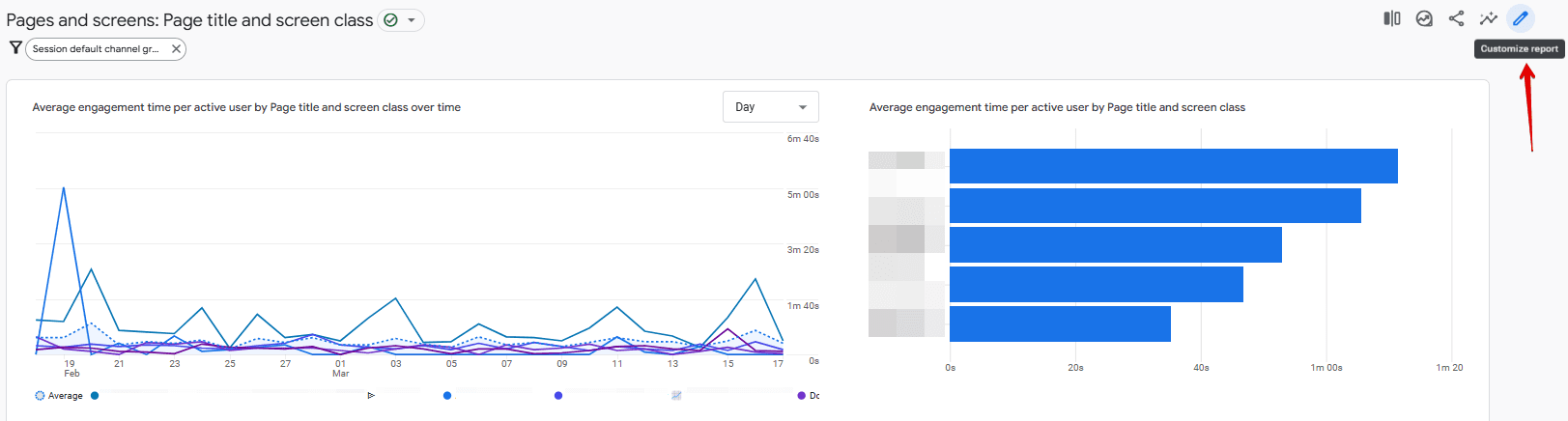Toggle the indigo dot legend series
Image resolution: width=1568 pixels, height=421 pixels.
point(558,396)
